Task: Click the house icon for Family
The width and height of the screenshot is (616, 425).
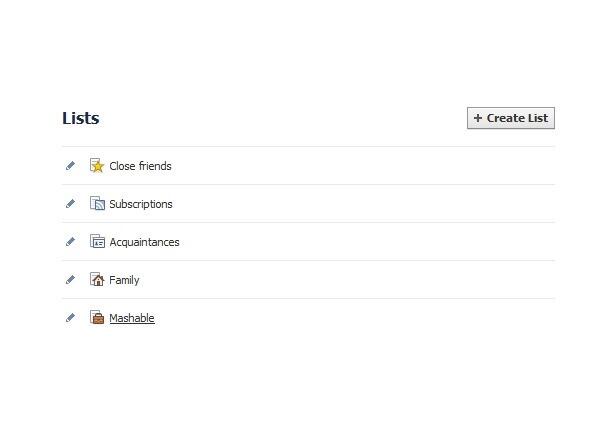Action: click(x=97, y=279)
